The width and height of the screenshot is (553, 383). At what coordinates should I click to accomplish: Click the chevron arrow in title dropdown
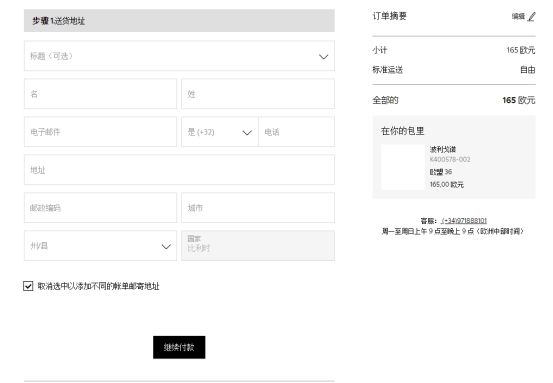click(323, 56)
